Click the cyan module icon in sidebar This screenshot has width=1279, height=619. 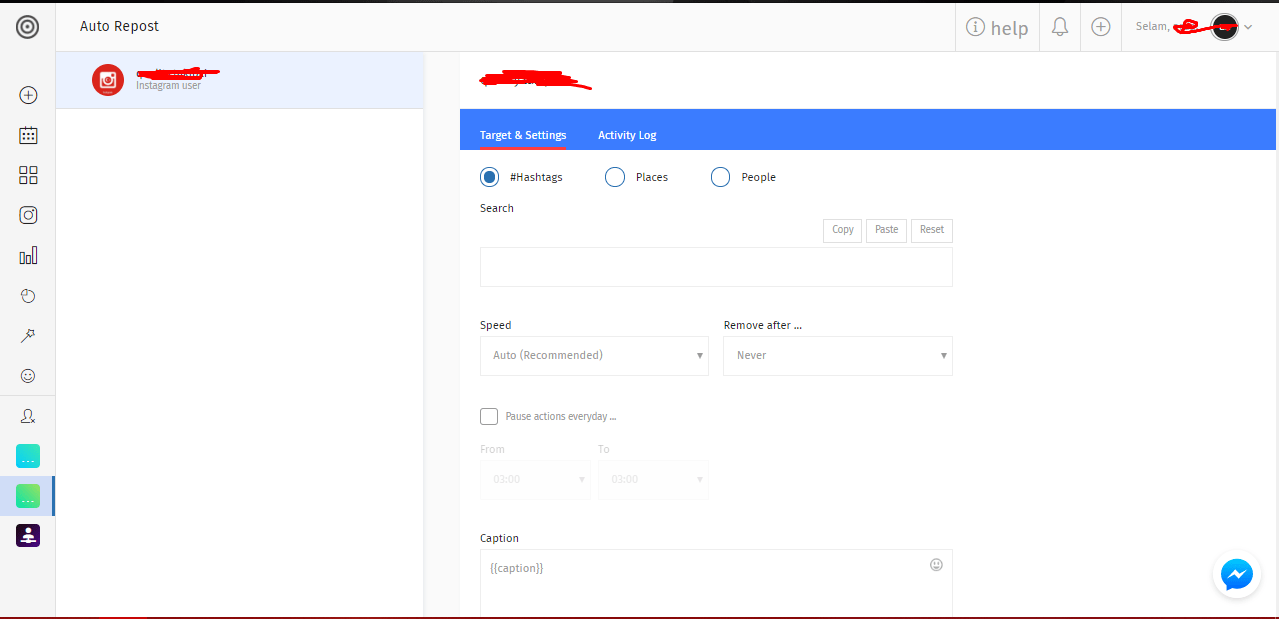coord(28,456)
